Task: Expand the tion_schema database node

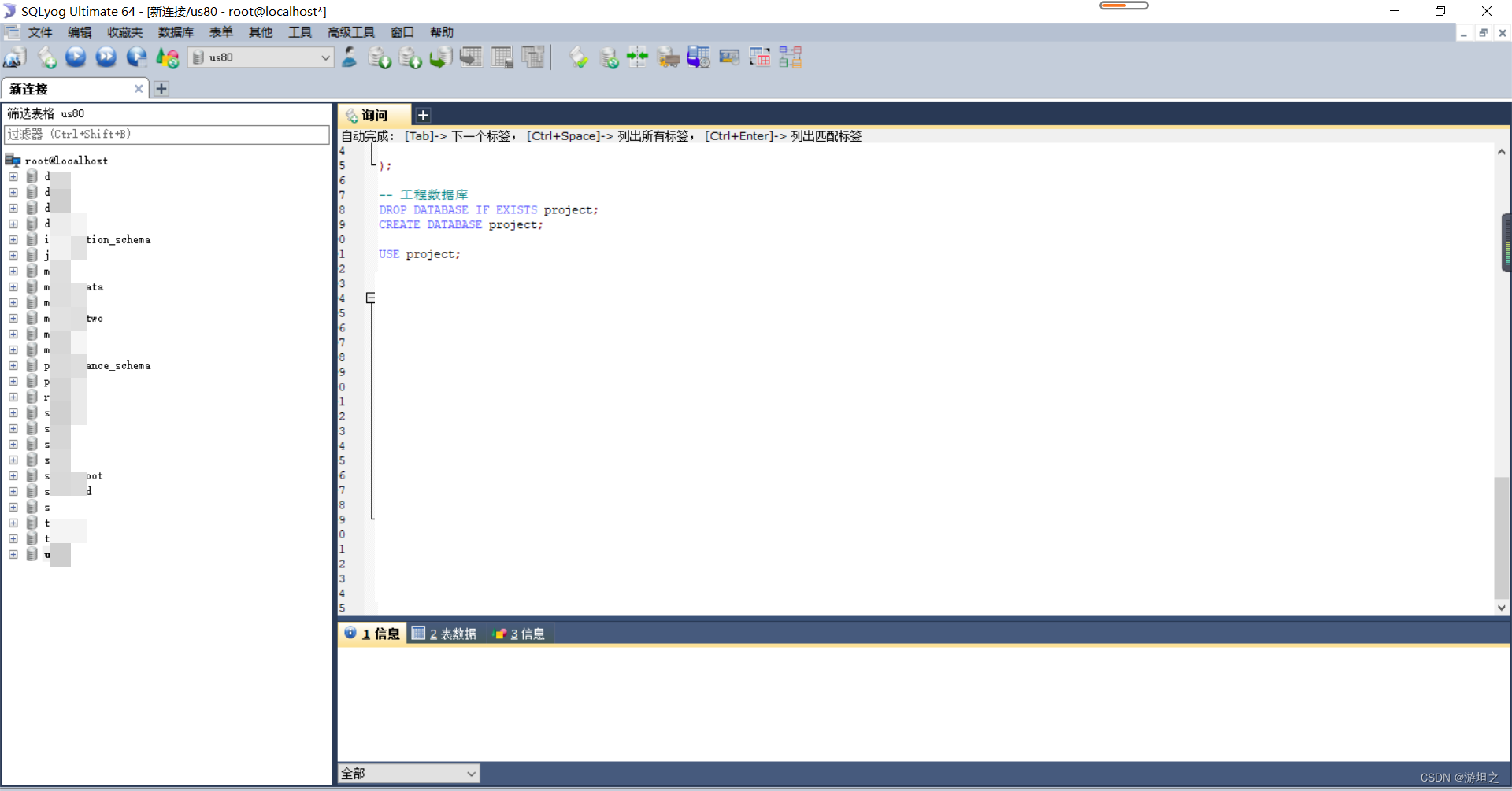Action: point(13,239)
